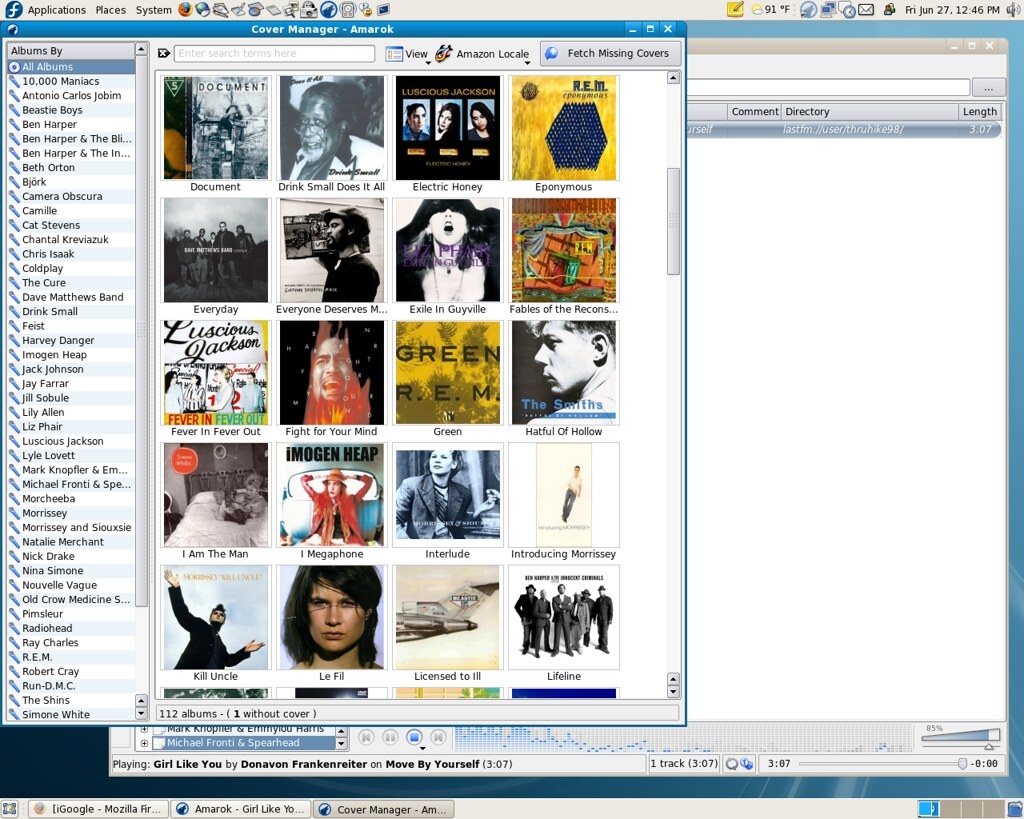Switch to iGoogle Mozilla Firefox taskbar window
This screenshot has height=819, width=1024.
click(97, 809)
